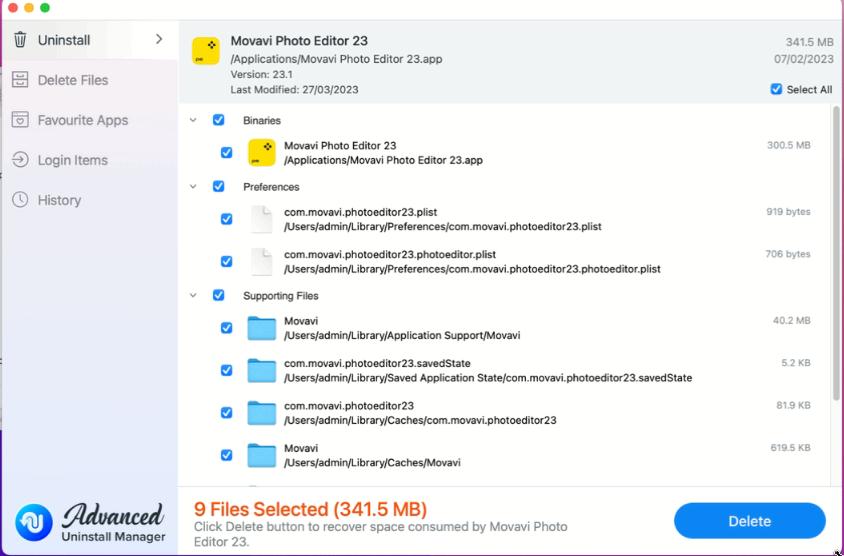Image resolution: width=844 pixels, height=556 pixels.
Task: Go to the History section
Action: click(59, 200)
